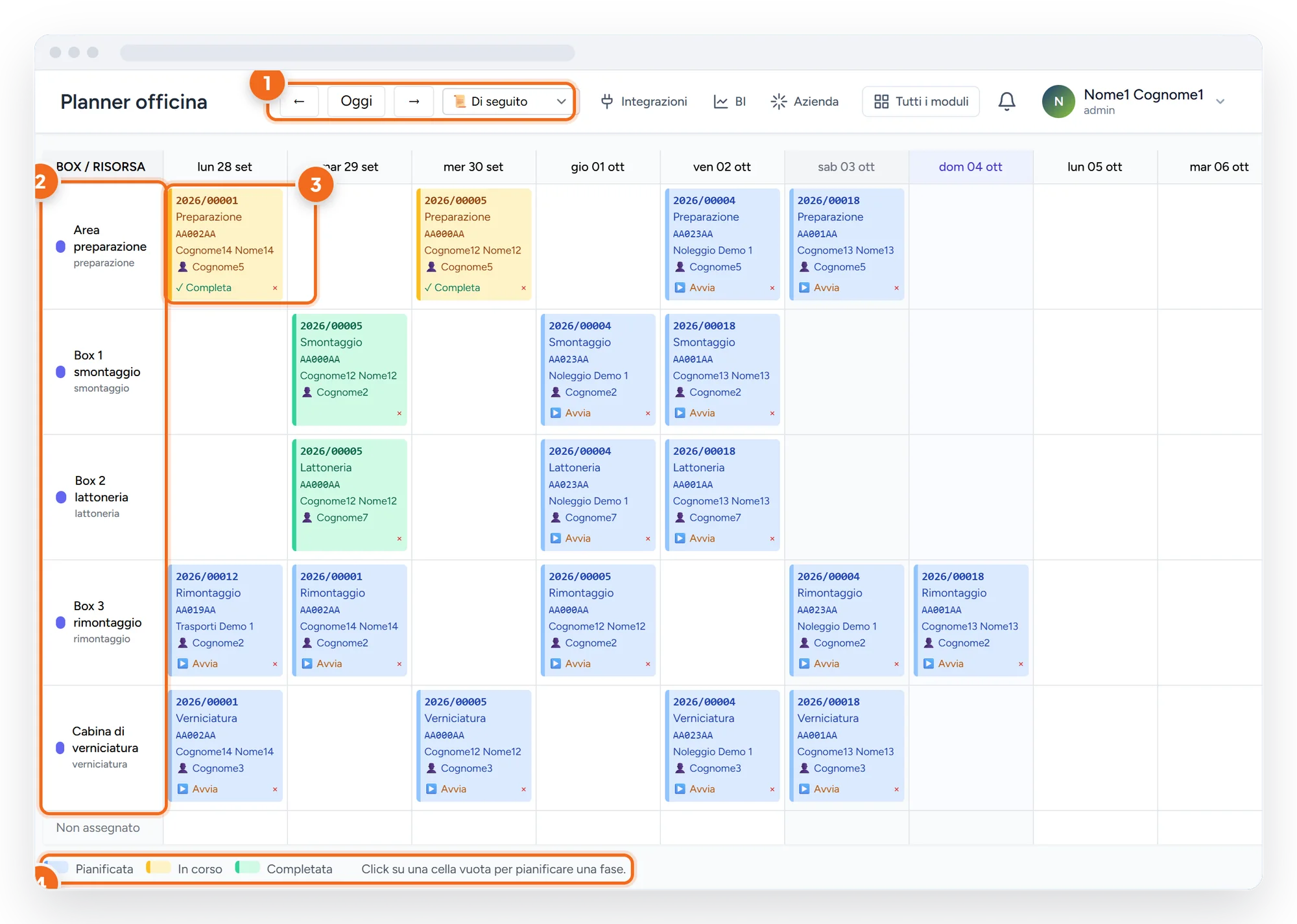Click the chart icon beside BI
This screenshot has height=924, width=1297.
720,102
